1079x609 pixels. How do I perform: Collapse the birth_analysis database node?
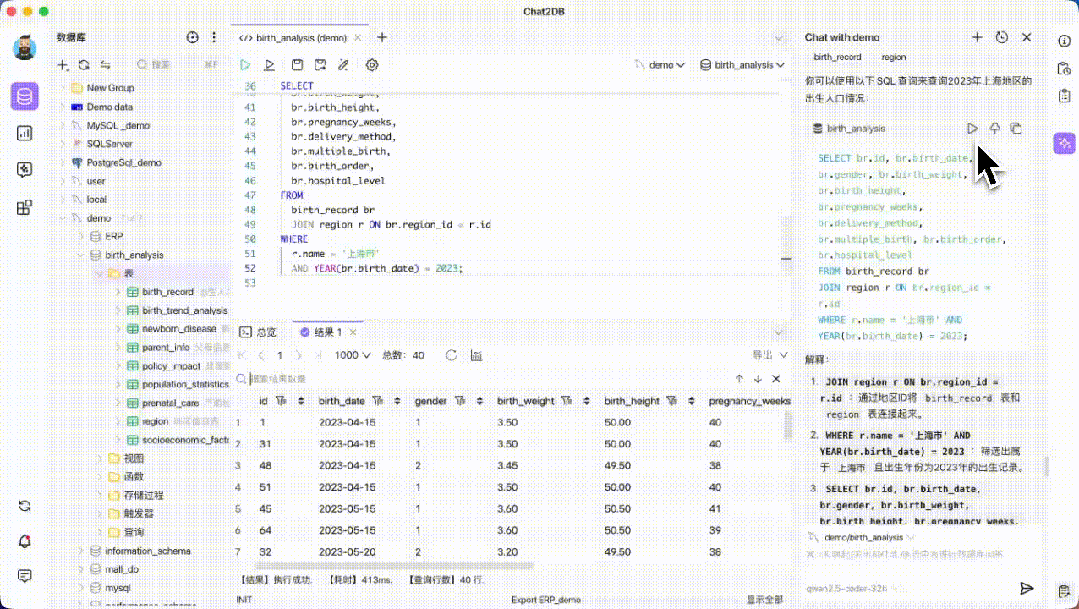click(x=81, y=255)
